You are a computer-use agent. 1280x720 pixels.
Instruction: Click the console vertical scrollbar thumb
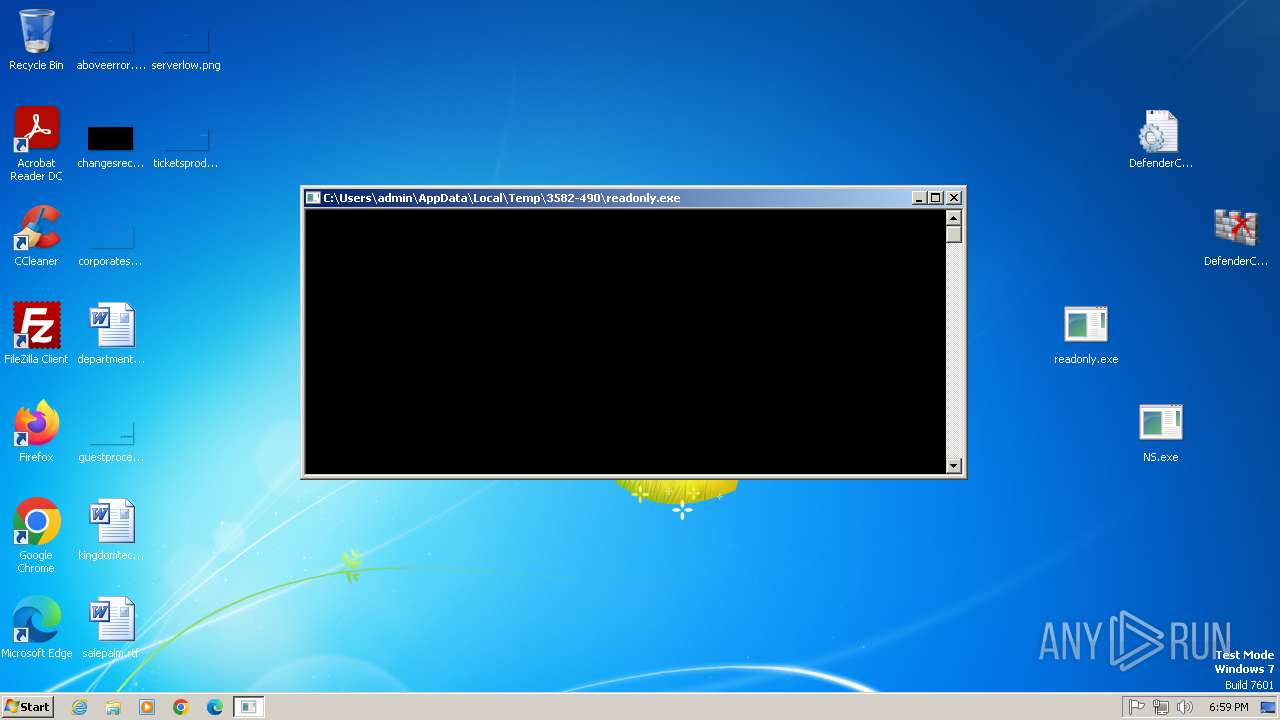click(x=953, y=235)
